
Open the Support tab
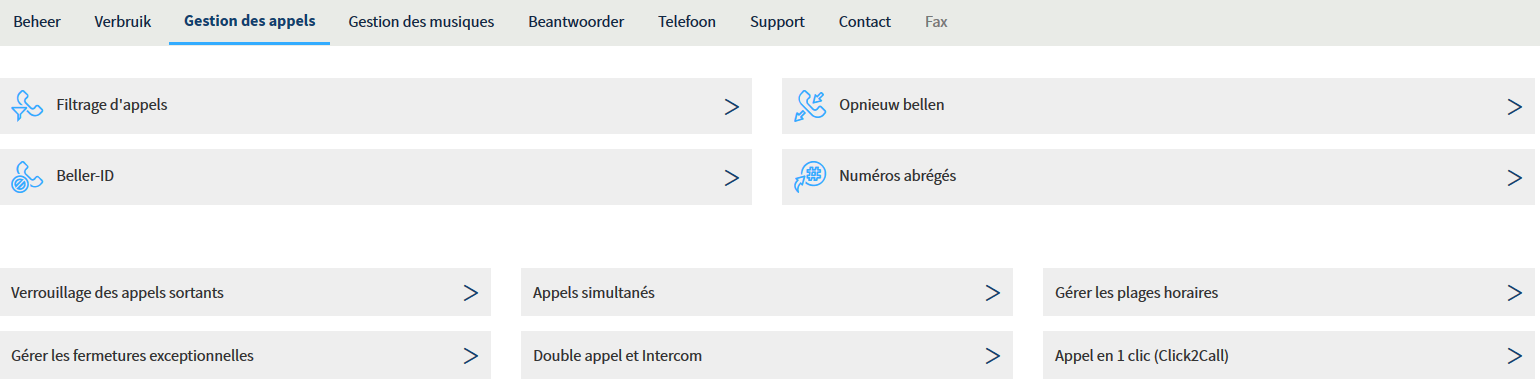(x=777, y=22)
